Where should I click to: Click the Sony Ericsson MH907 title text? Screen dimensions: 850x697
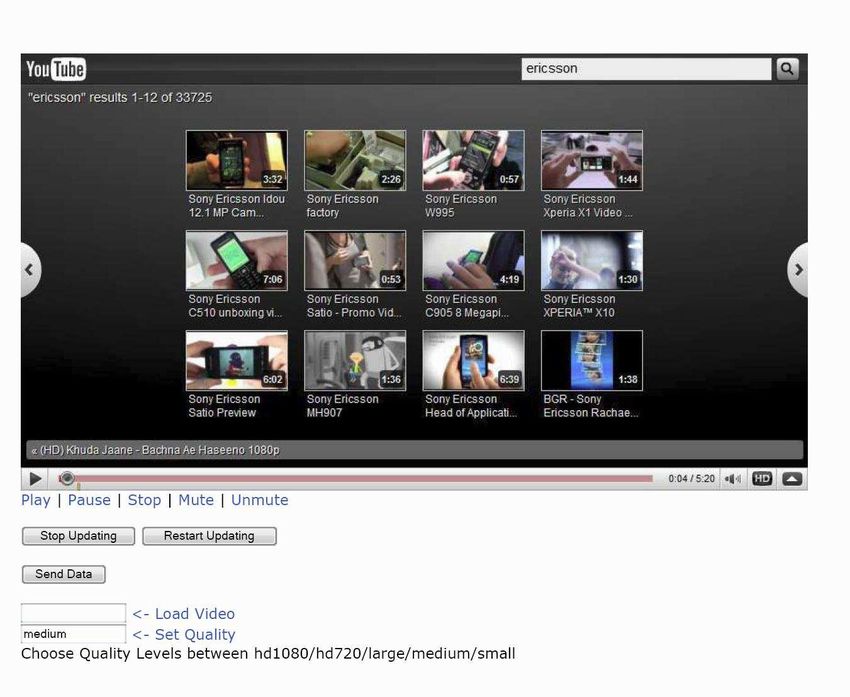point(343,406)
